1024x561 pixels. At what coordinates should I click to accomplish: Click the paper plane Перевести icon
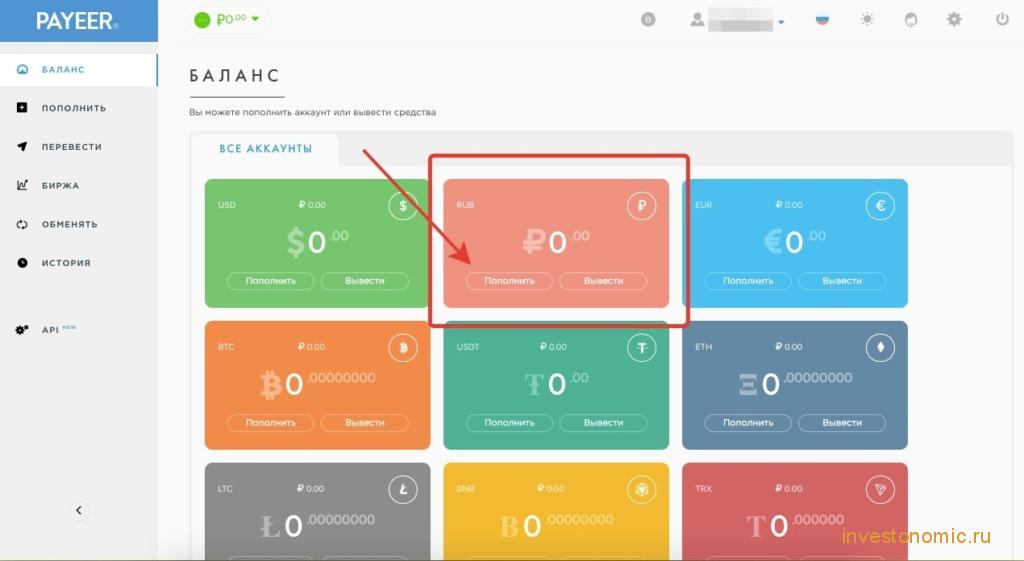pyautogui.click(x=22, y=146)
